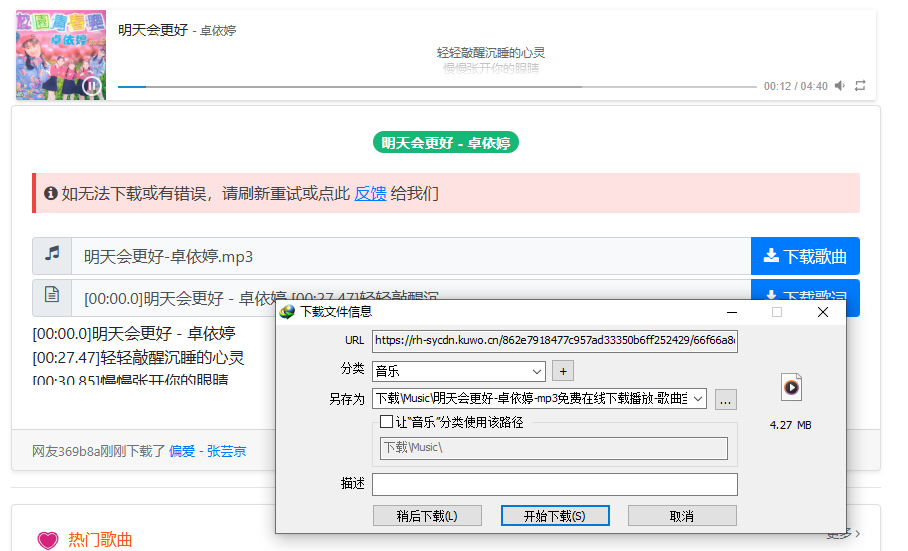Toggle the loop repeat icon in player
This screenshot has width=908, height=551.
[x=860, y=86]
